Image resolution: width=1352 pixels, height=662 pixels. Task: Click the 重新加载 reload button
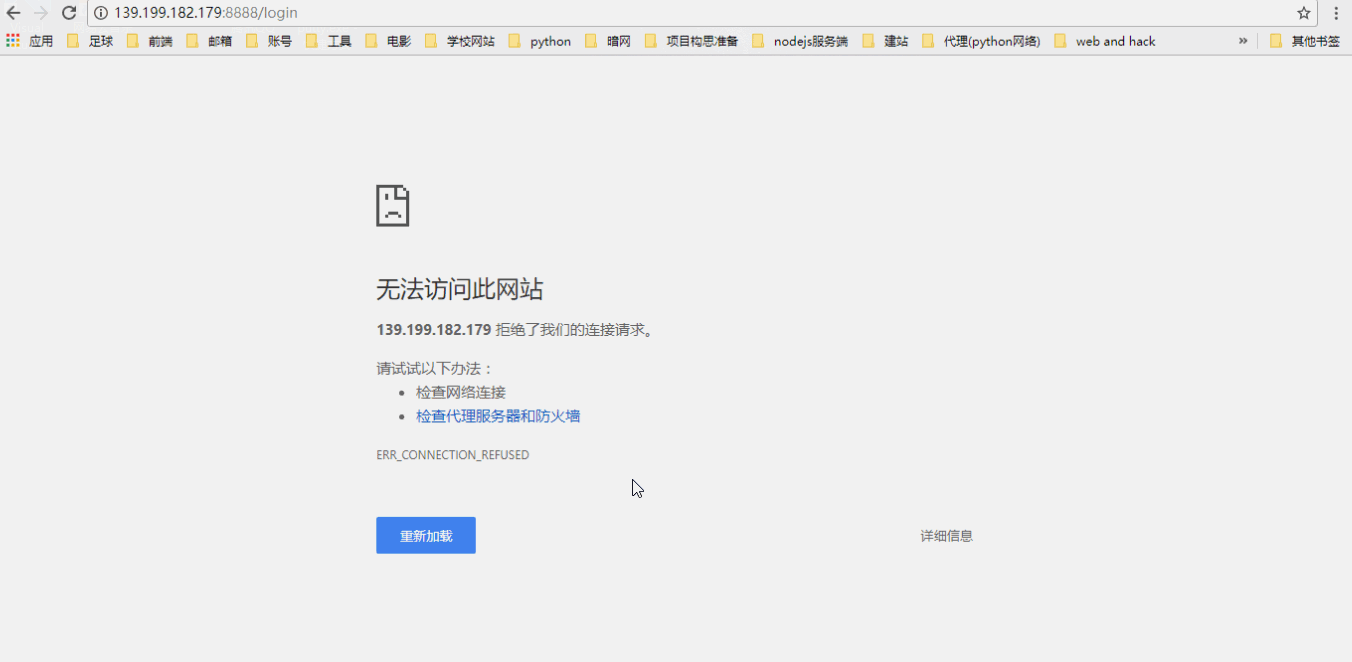pos(426,535)
